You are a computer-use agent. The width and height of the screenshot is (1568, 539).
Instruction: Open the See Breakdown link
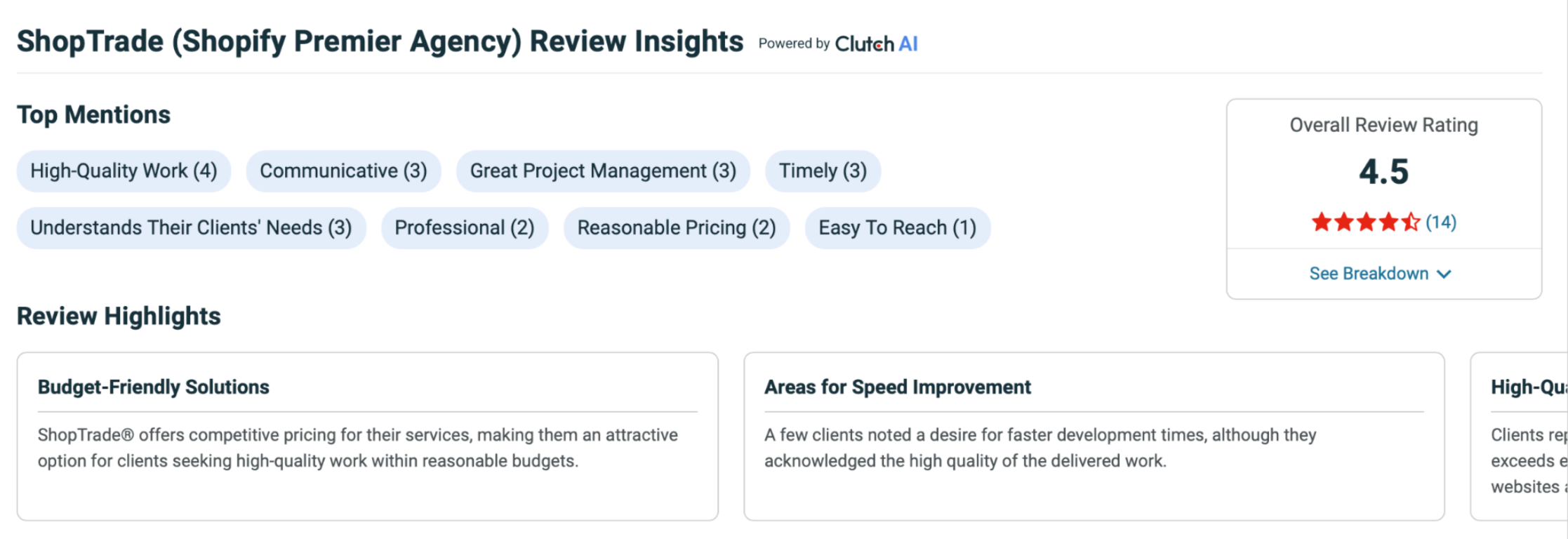click(x=1369, y=274)
